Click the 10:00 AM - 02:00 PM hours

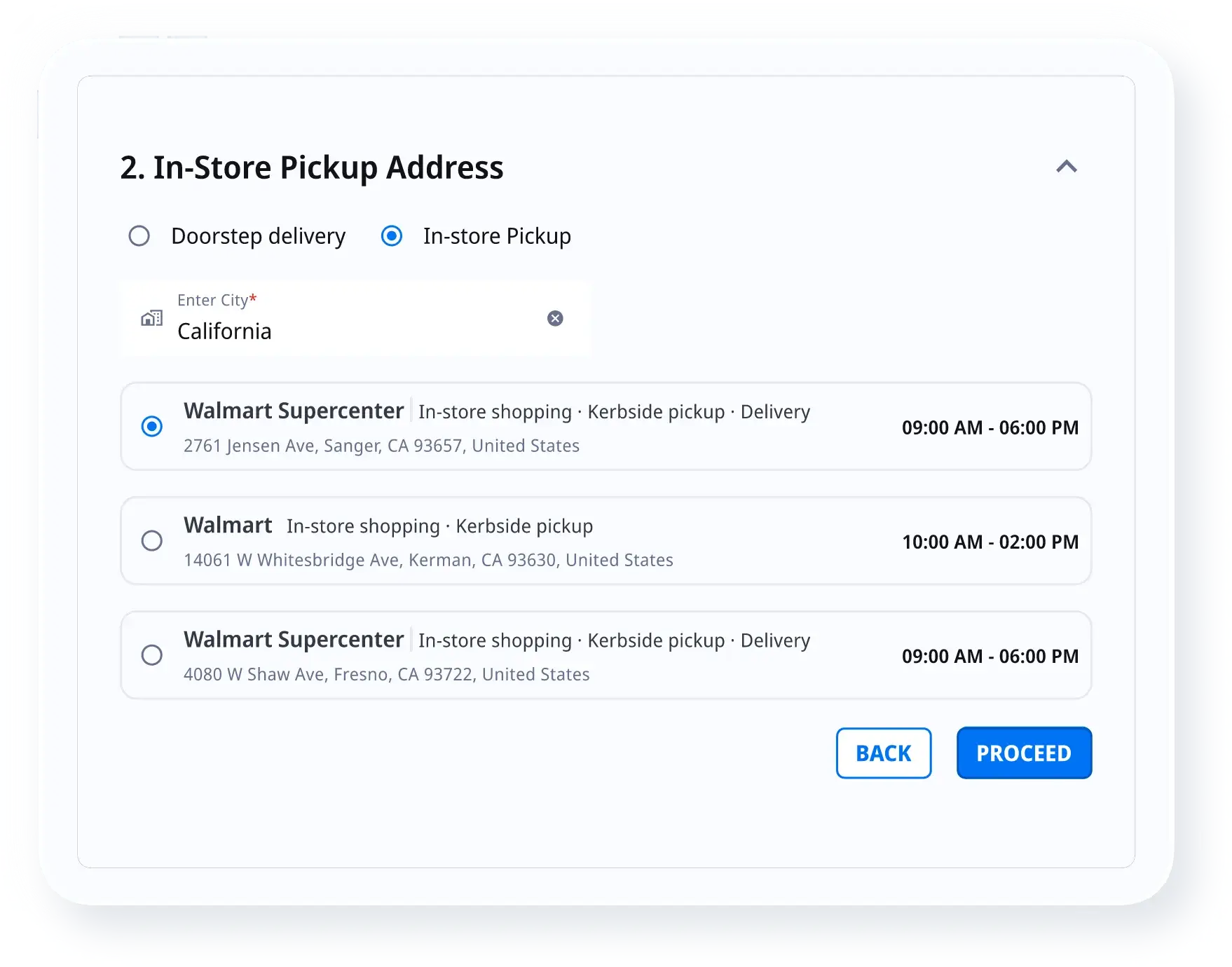(x=990, y=542)
